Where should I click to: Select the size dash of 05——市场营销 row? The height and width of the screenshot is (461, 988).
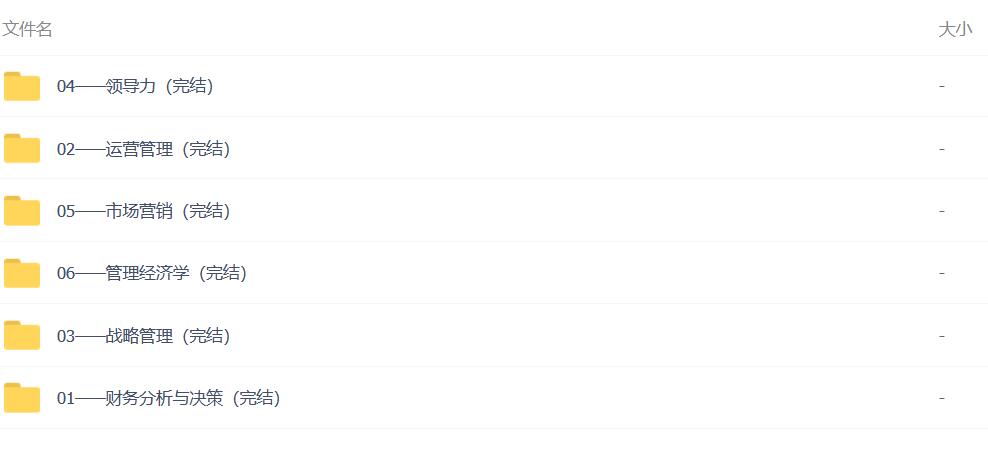coord(941,211)
